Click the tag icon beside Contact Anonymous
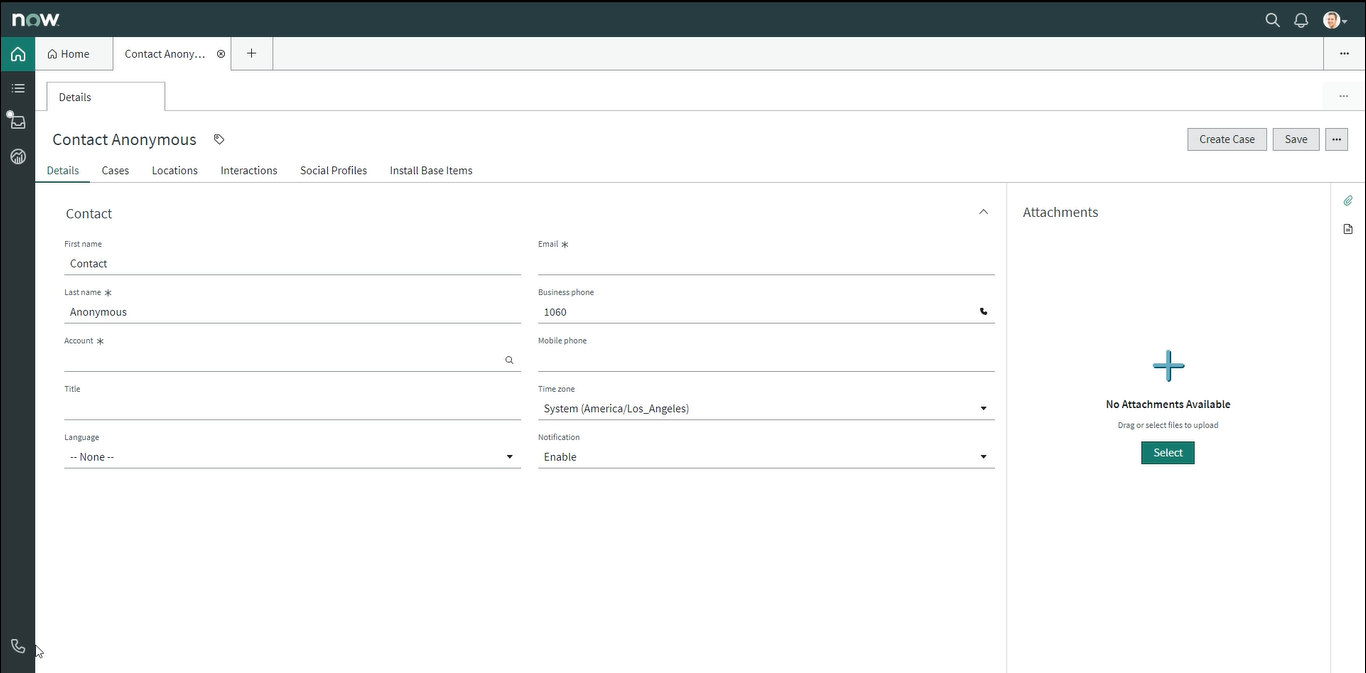 pos(219,140)
